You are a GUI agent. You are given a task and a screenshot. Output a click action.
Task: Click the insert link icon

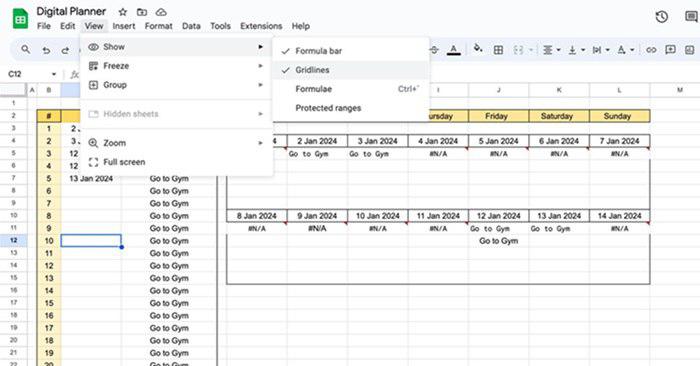[x=651, y=50]
